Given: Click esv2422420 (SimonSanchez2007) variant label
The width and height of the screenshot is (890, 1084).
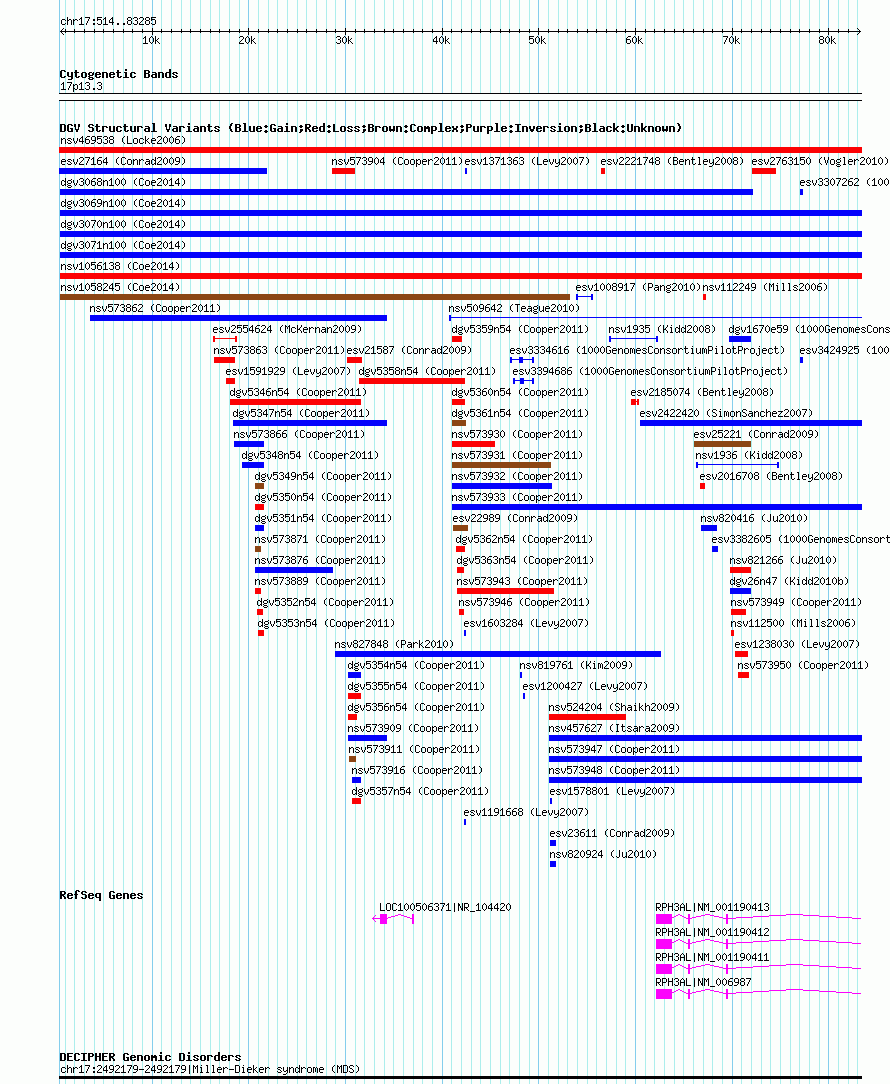Looking at the screenshot, I should point(726,413).
